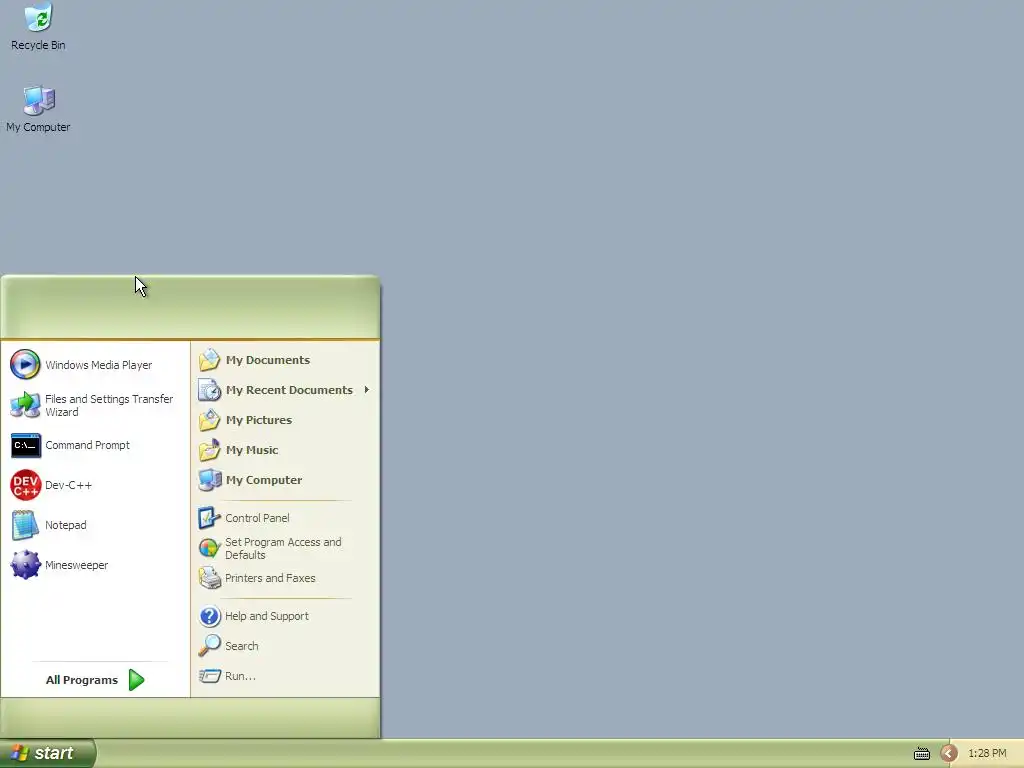Viewport: 1024px width, 768px height.
Task: Open the Notepad icon in Start menu
Action: click(25, 525)
